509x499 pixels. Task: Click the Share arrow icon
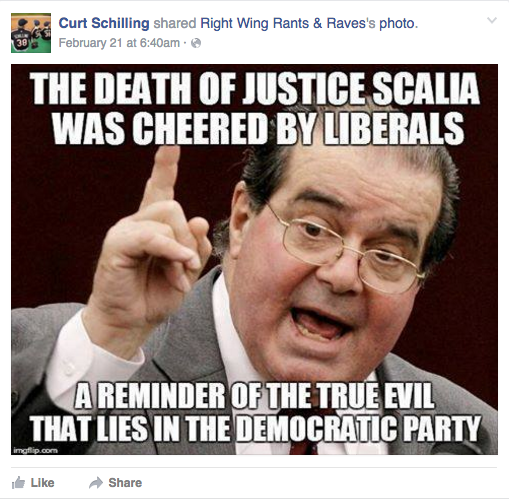tap(96, 483)
